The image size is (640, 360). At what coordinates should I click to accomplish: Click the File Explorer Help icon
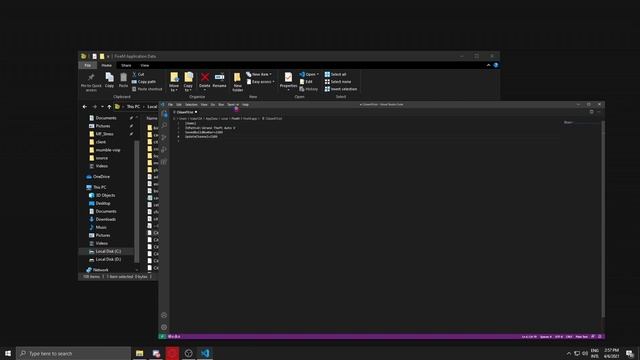click(x=496, y=65)
